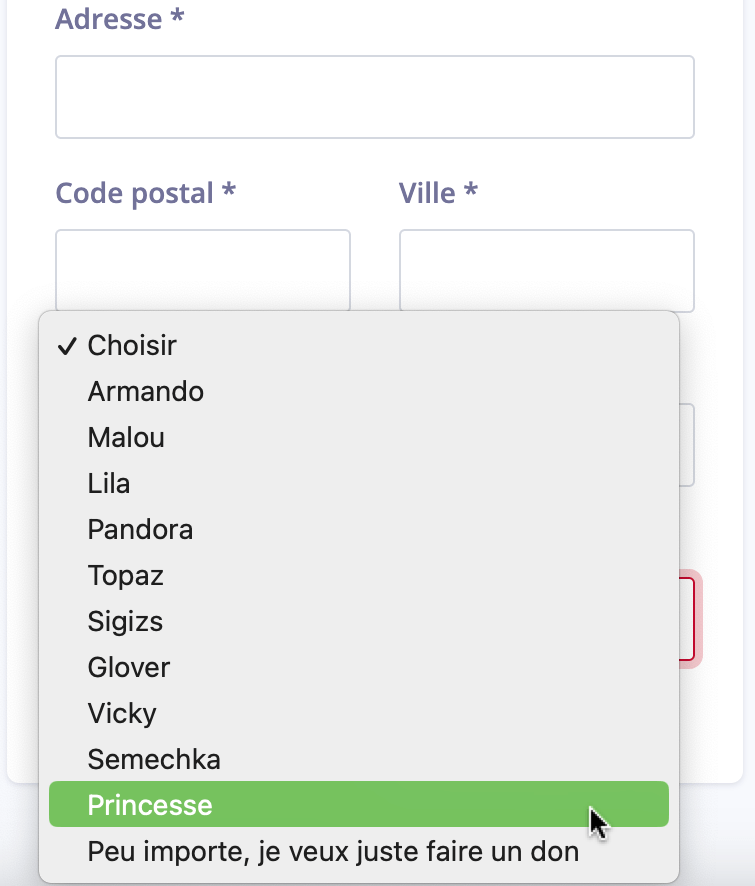The image size is (755, 886).
Task: Choose Glover from the options
Action: pyautogui.click(x=129, y=668)
